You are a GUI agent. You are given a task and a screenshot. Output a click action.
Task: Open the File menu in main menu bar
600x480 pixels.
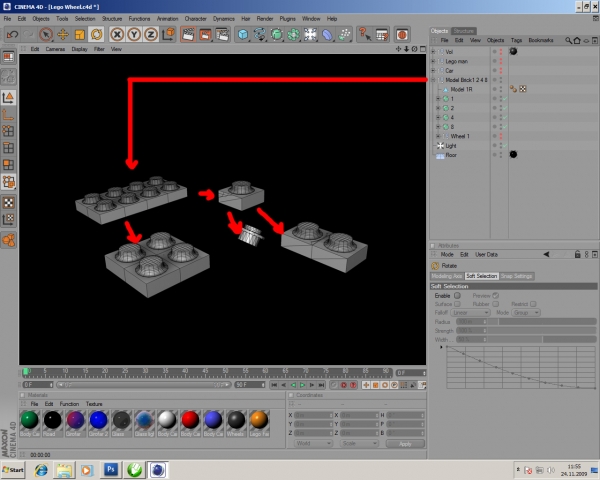coord(7,19)
